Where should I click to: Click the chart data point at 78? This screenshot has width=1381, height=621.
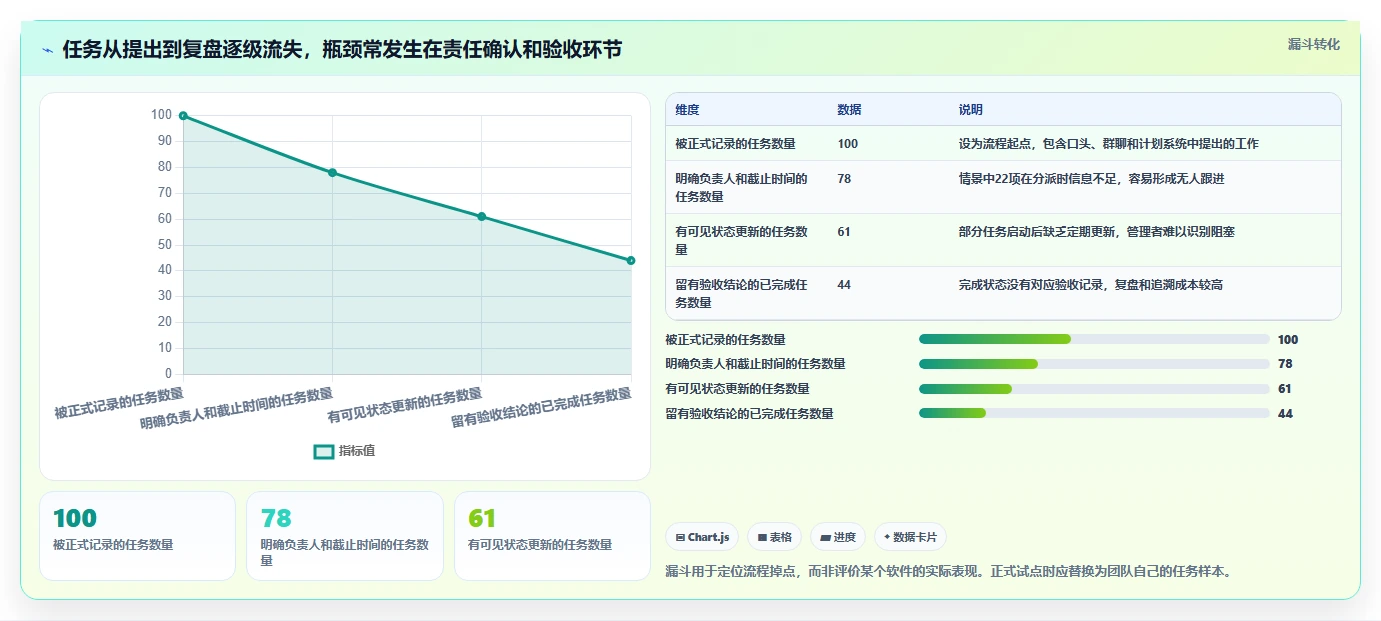click(332, 173)
